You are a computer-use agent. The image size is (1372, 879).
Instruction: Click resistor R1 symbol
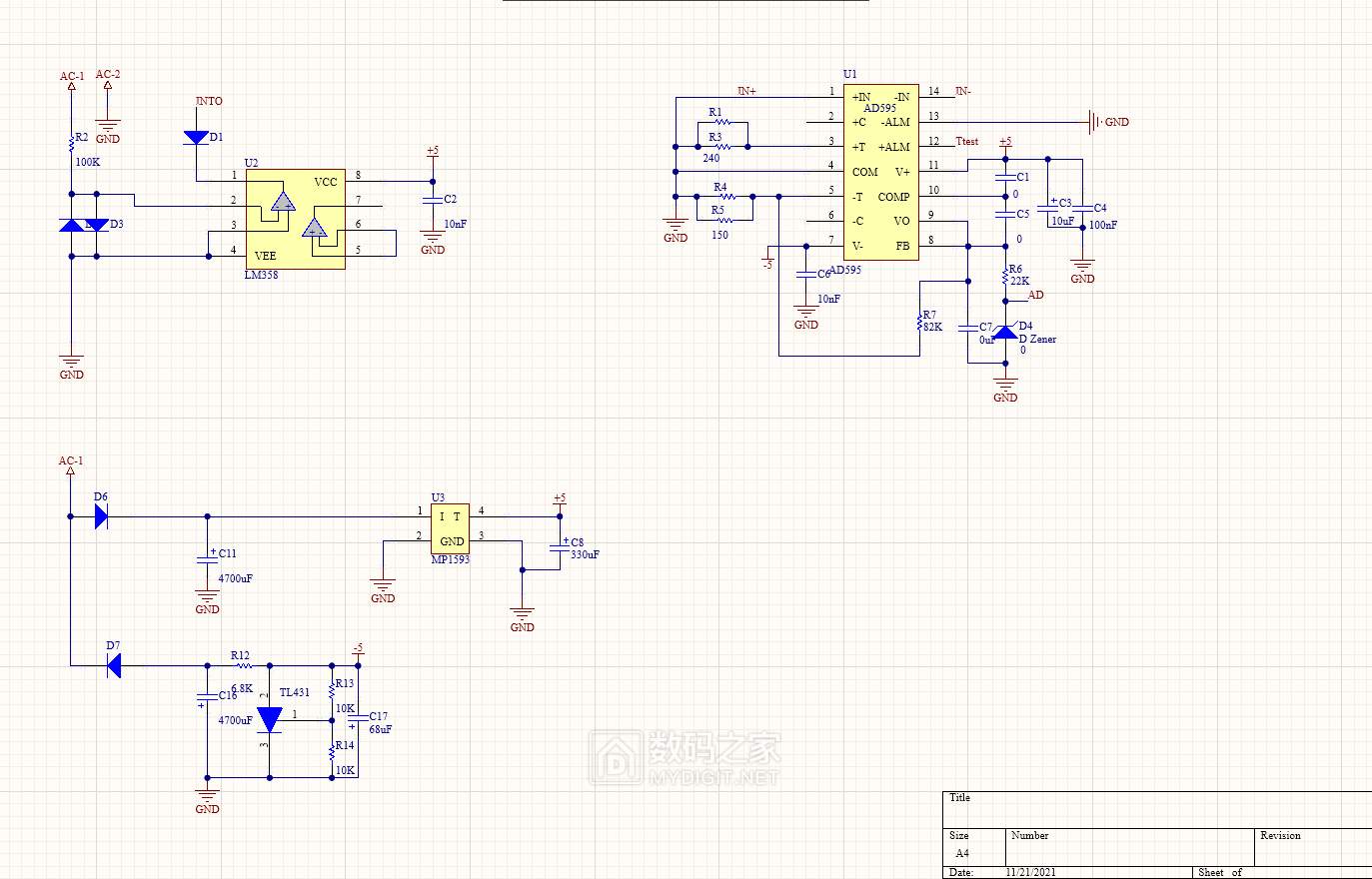[722, 122]
